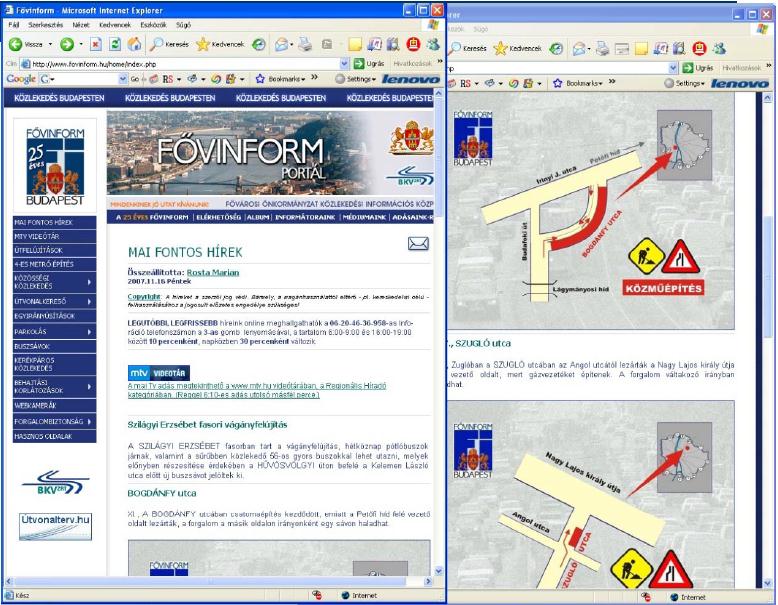Click the RS icon on front Google toolbar
This screenshot has height=605, width=778.
coord(168,79)
